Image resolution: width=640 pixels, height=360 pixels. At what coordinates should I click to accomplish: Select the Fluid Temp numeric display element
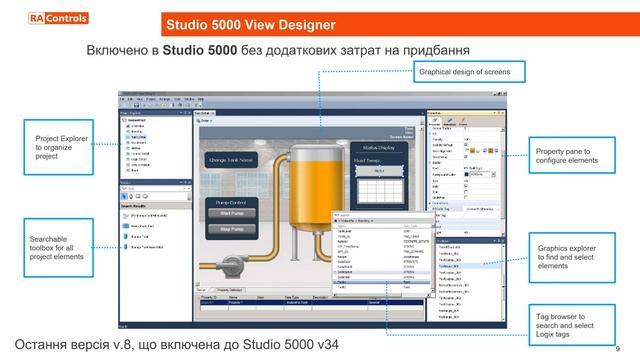[x=380, y=171]
